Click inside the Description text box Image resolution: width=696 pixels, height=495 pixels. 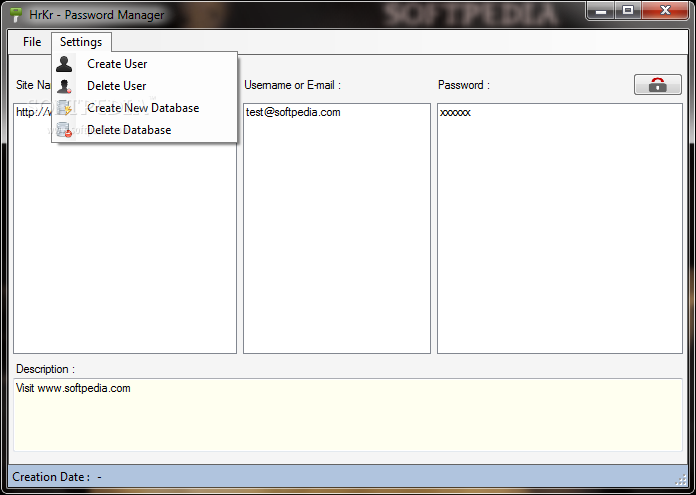point(348,415)
